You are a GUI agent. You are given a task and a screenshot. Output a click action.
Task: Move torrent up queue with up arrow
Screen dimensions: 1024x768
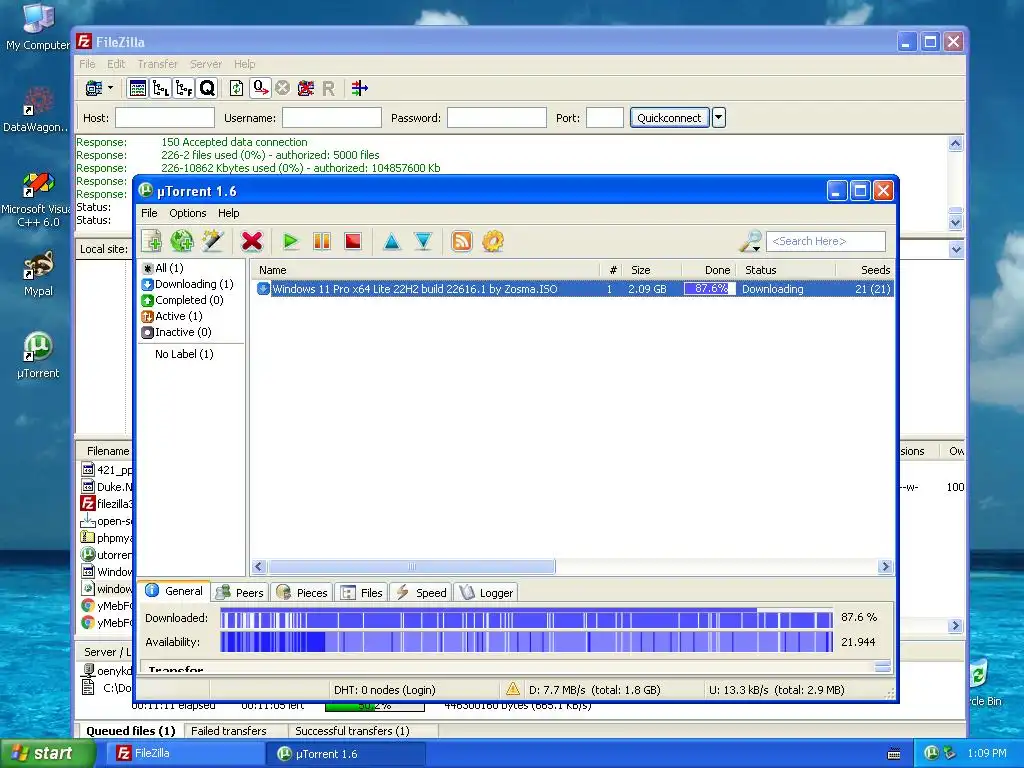[x=392, y=241]
